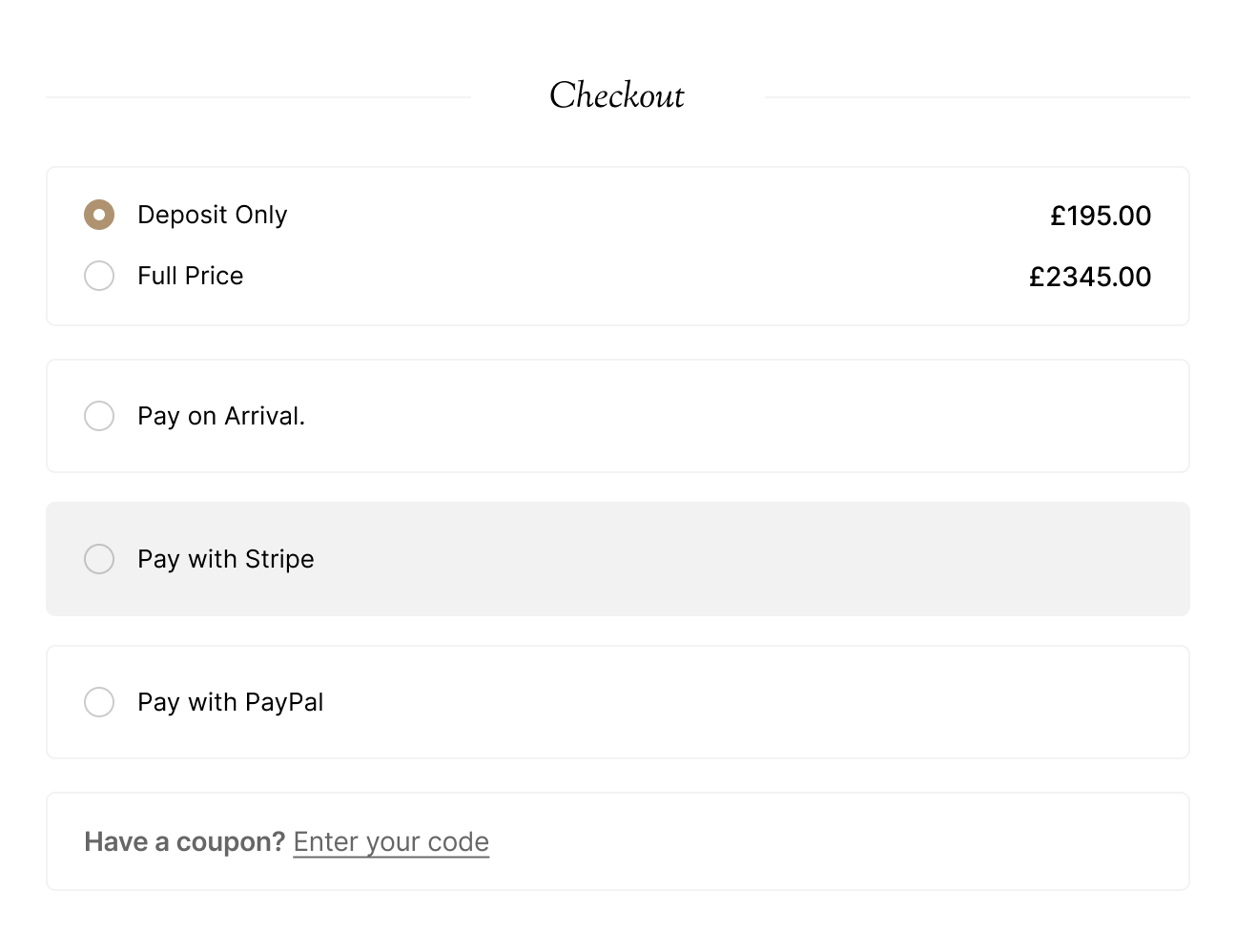Screen dimensions: 1236x952
Task: Click the Pay on Arrival label text
Action: pyautogui.click(x=221, y=416)
